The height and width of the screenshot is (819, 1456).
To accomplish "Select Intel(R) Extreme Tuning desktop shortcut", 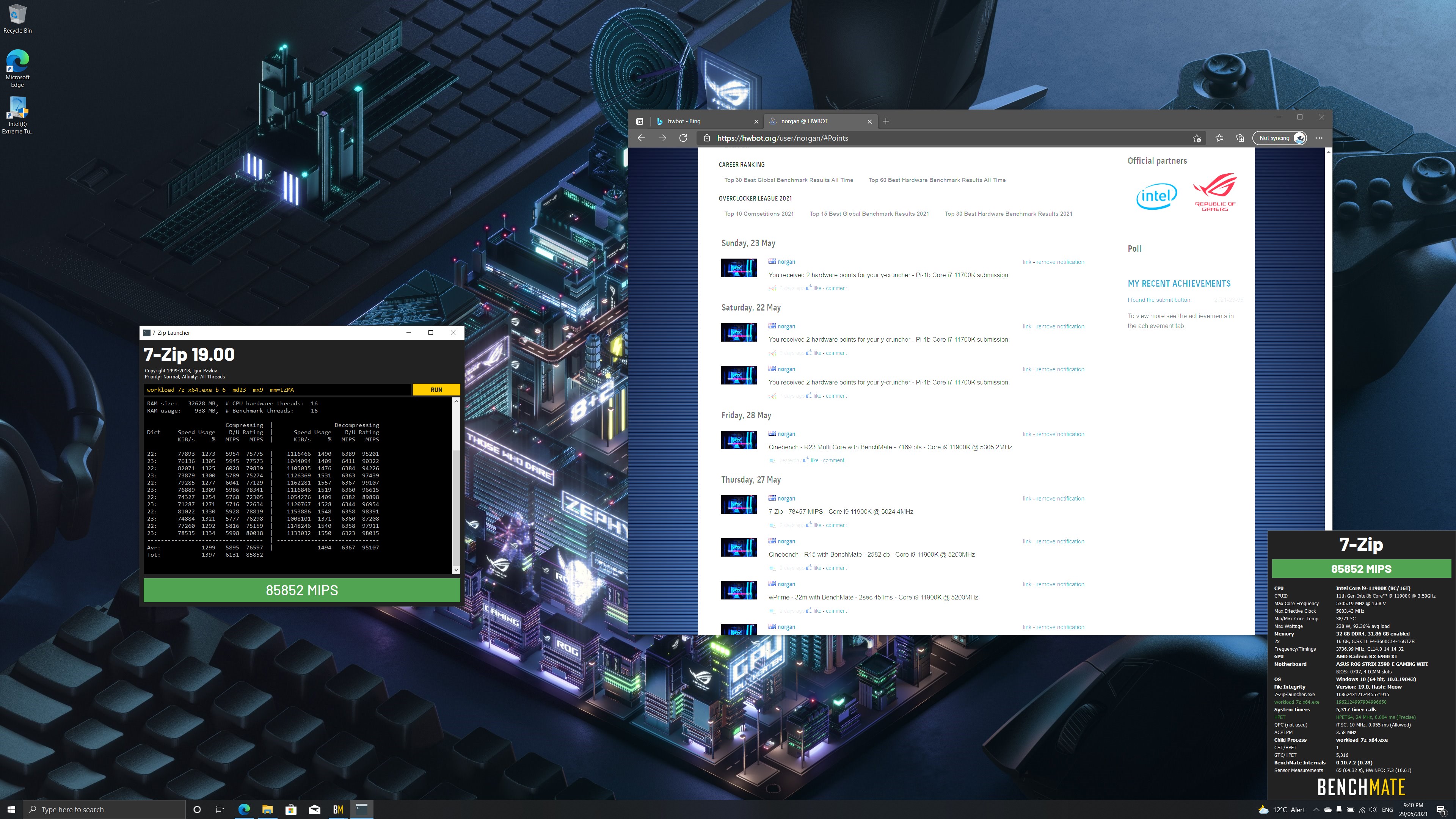I will coord(17,115).
